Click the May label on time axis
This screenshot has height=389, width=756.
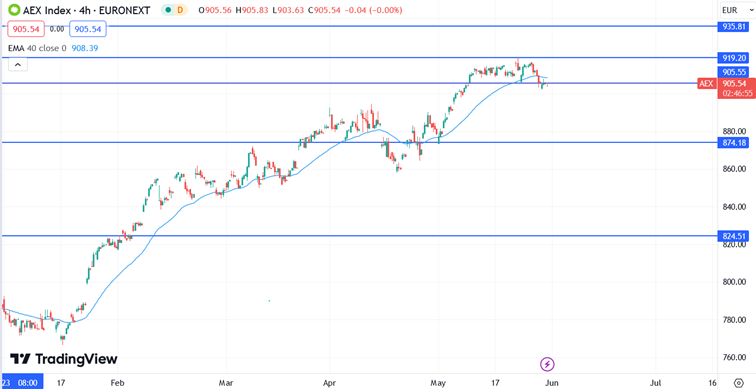coord(438,383)
